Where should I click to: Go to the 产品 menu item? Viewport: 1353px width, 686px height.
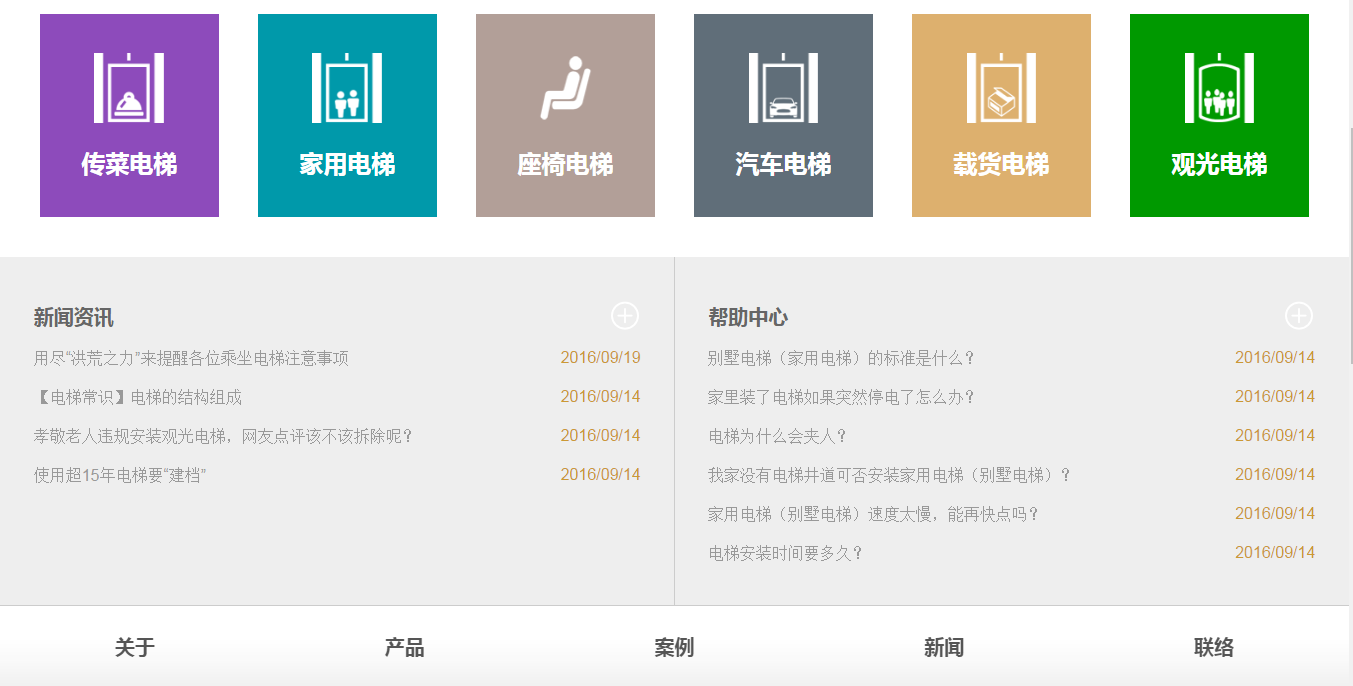point(404,648)
